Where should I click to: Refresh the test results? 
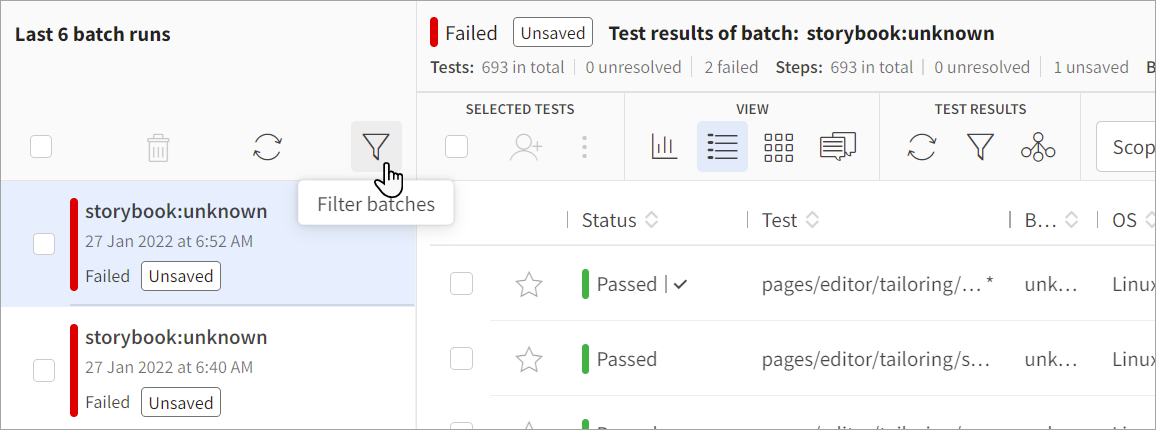(922, 147)
